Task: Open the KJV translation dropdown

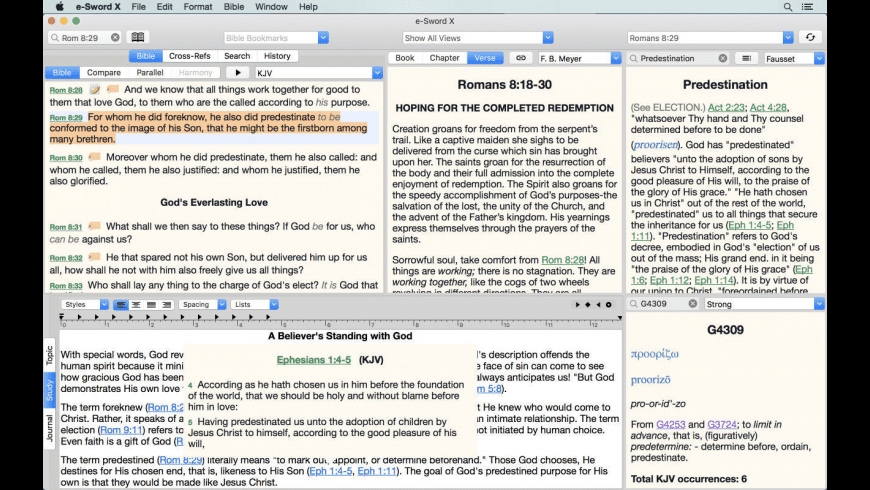Action: tap(317, 73)
